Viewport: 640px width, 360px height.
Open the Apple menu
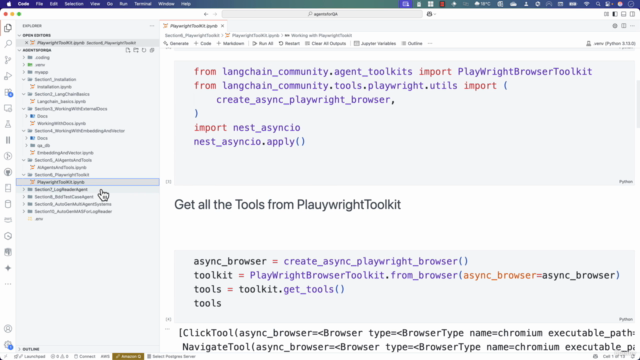pos(9,4)
